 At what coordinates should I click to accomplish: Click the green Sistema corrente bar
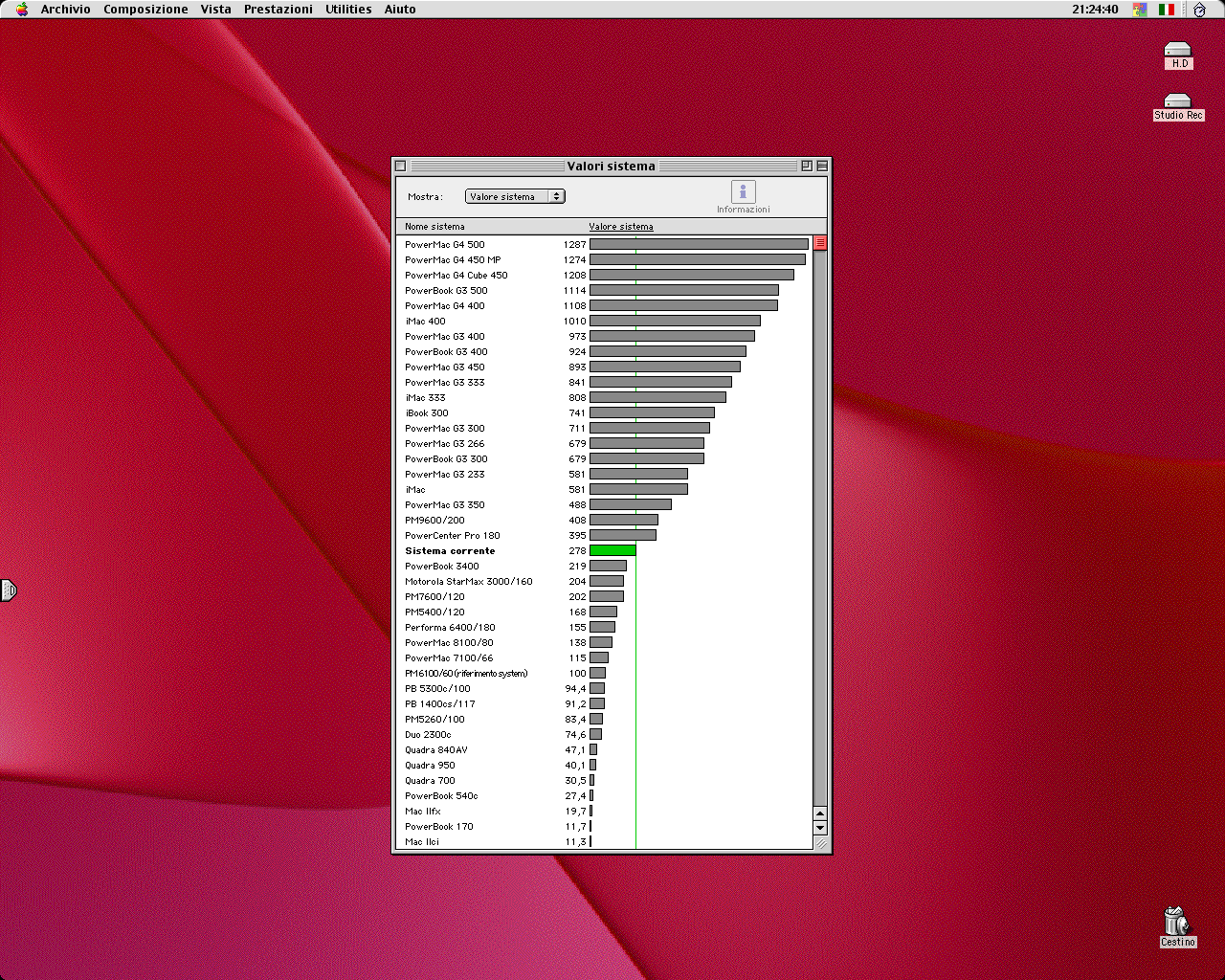pos(612,550)
